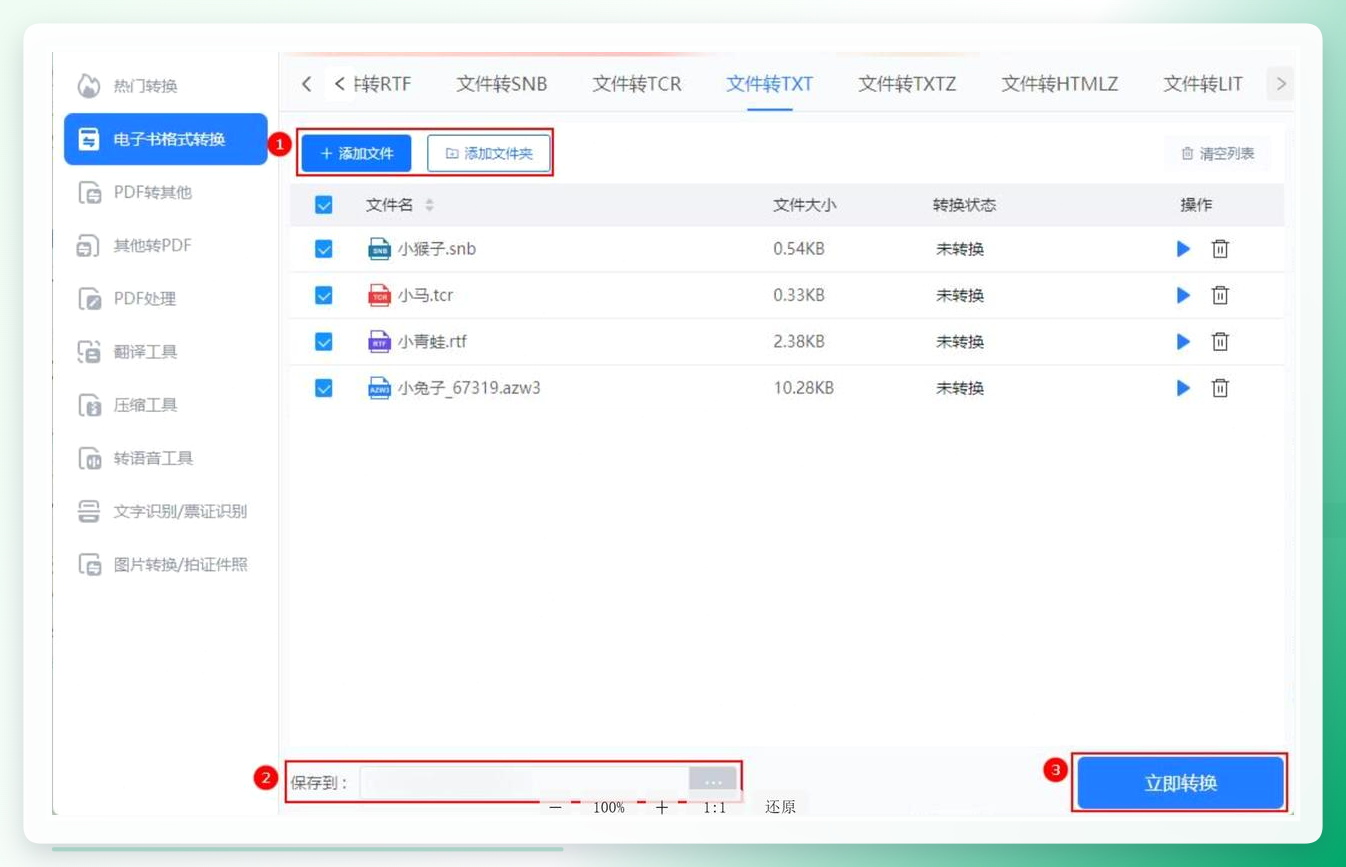Zoom in with the plus button
Screen dimensions: 1346x867
(x=662, y=807)
